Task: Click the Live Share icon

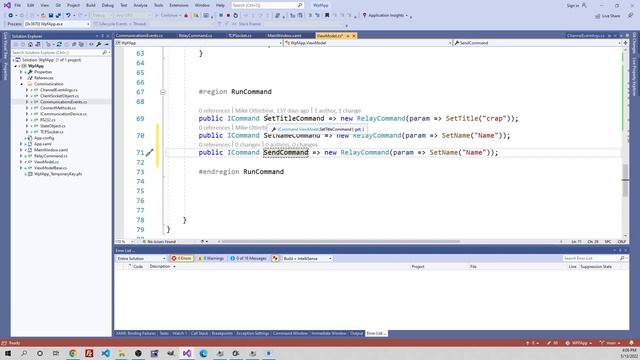Action: (x=608, y=16)
